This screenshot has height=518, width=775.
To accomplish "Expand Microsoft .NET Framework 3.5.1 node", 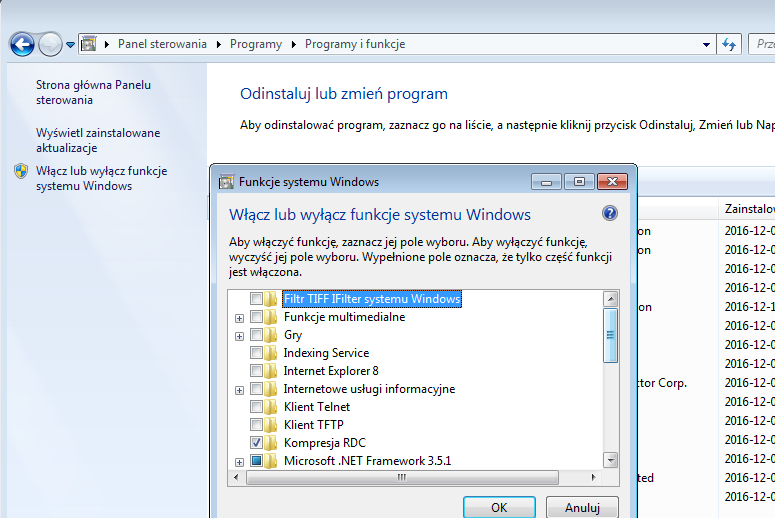I will (x=239, y=463).
